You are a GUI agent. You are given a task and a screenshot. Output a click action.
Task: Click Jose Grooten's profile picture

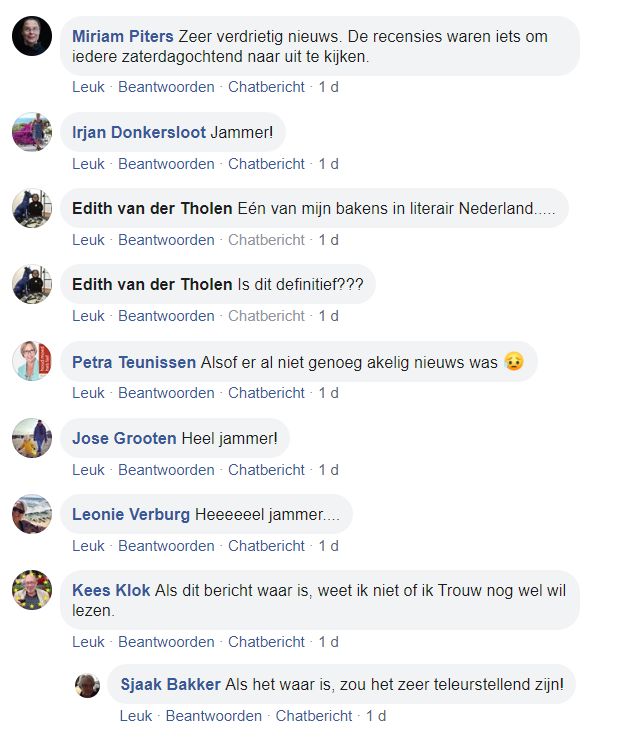click(x=32, y=438)
